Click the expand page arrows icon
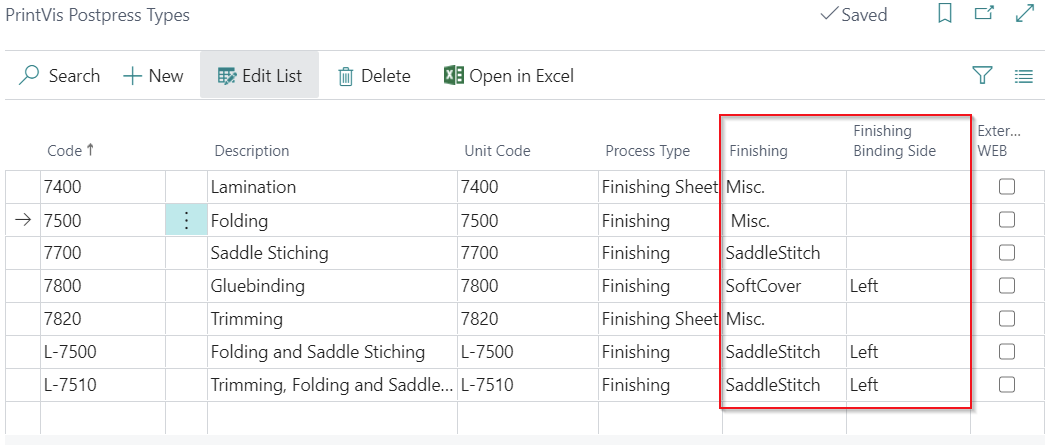1059x445 pixels. click(x=1025, y=14)
